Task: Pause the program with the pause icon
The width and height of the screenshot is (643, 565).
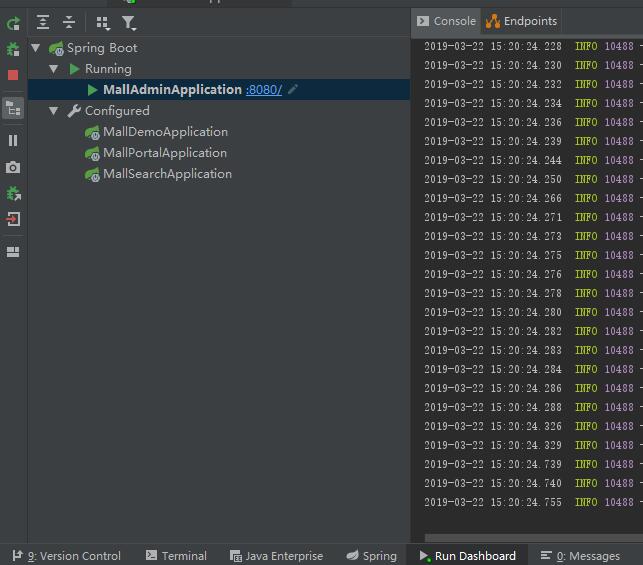Action: pos(13,141)
